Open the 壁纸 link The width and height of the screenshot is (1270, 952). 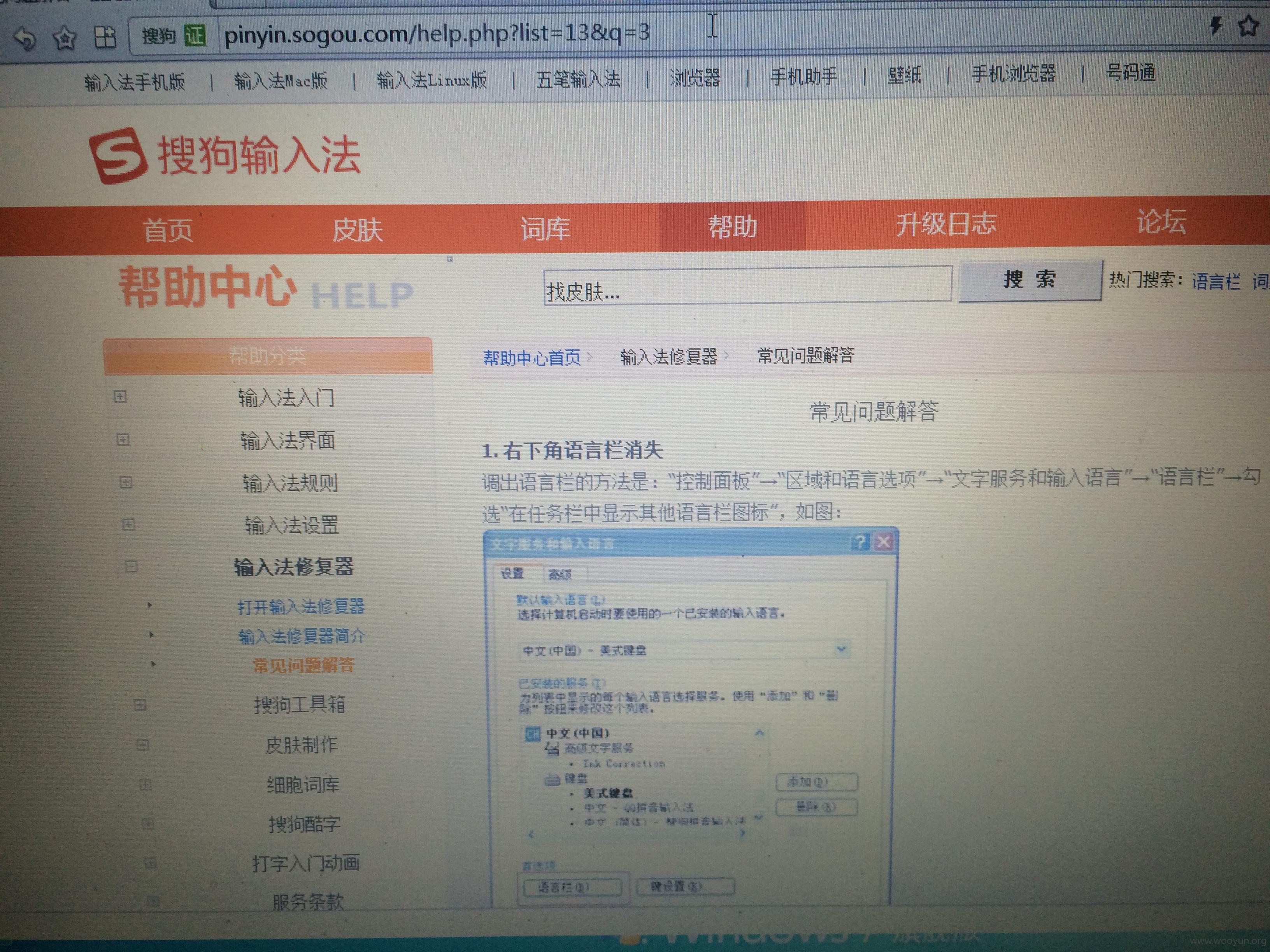click(x=904, y=75)
